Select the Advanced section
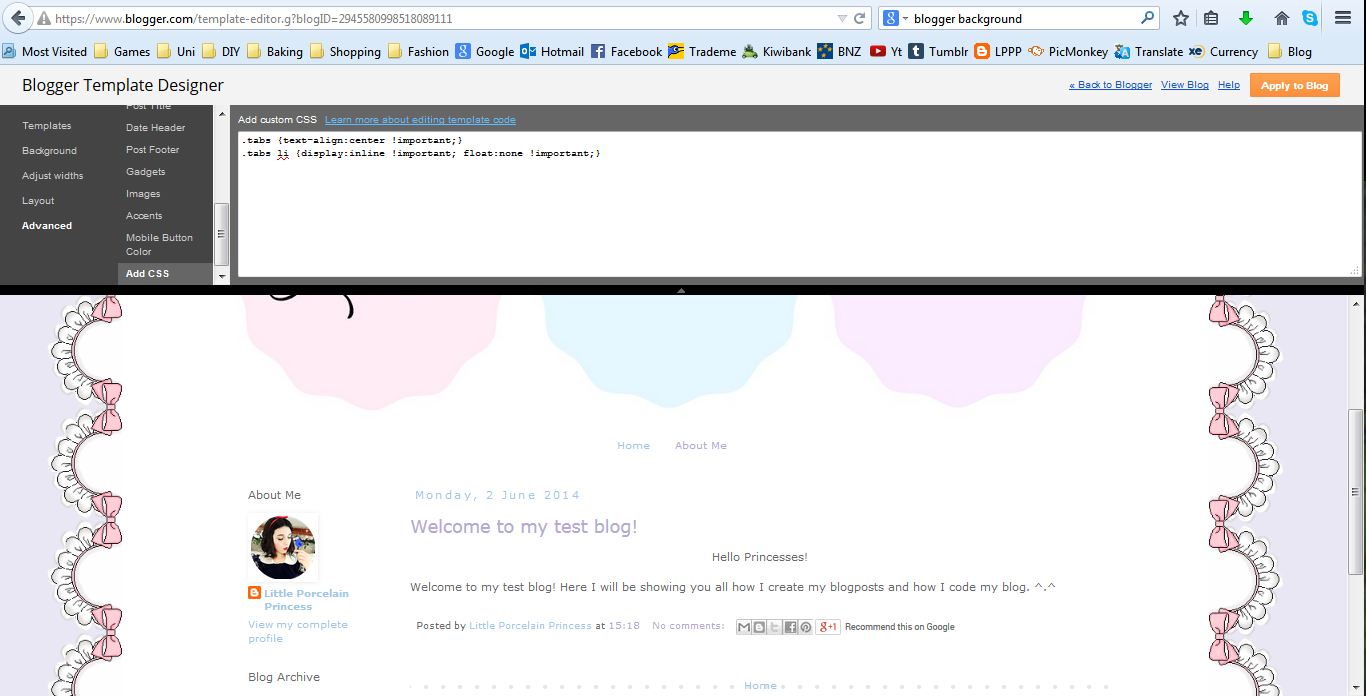1366x696 pixels. click(47, 226)
